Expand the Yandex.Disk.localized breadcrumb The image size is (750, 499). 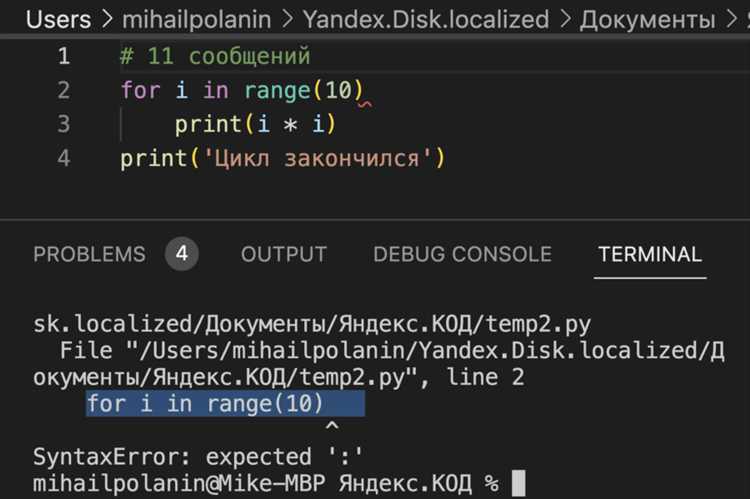click(x=426, y=20)
